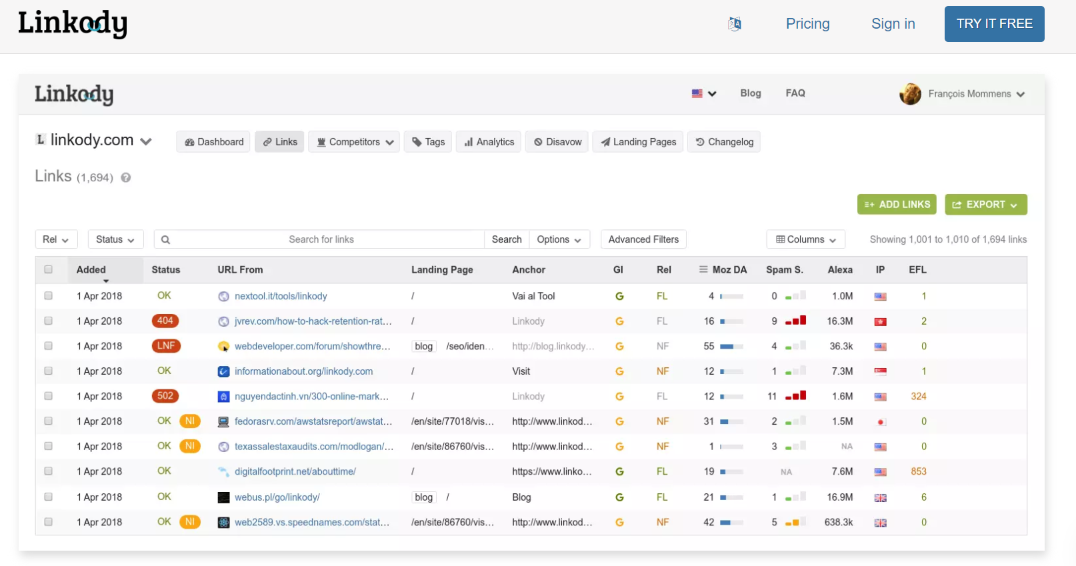Click the LNF status badge on webdeveloper.com row
The image size is (1076, 566).
tap(165, 346)
